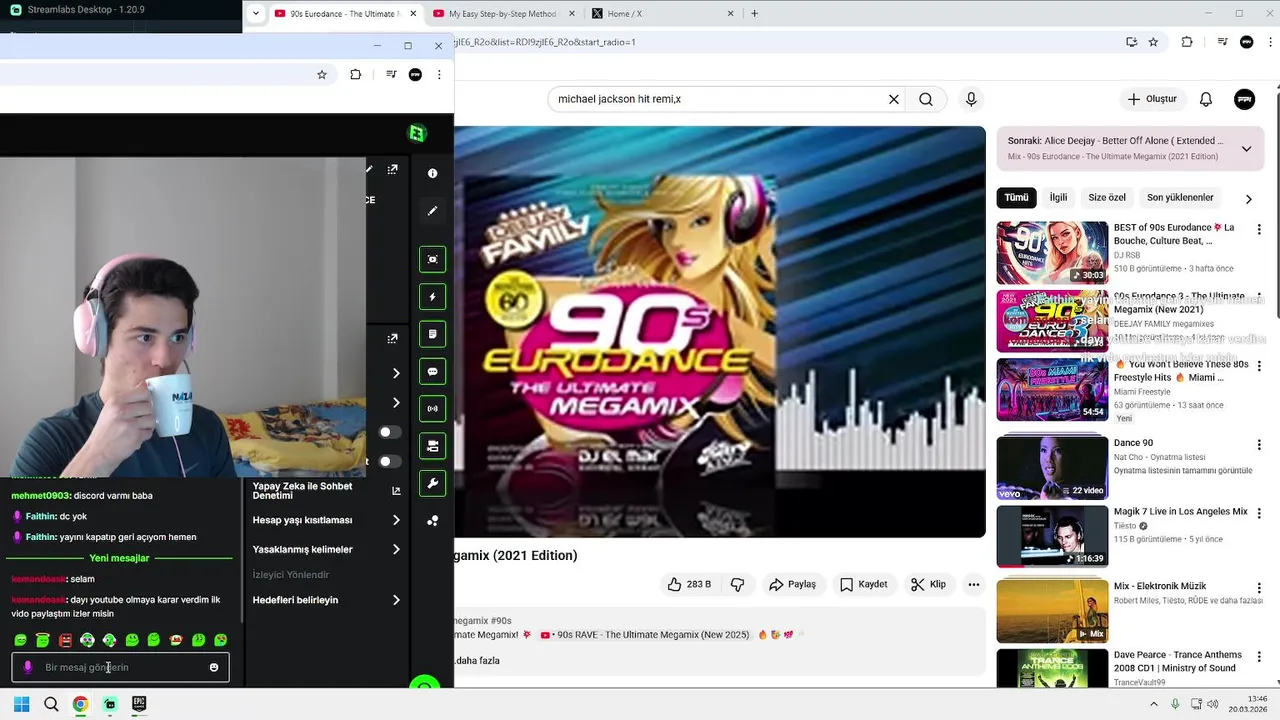
Task: Open the extensions puzzle icon in the front browser window
Action: click(355, 74)
